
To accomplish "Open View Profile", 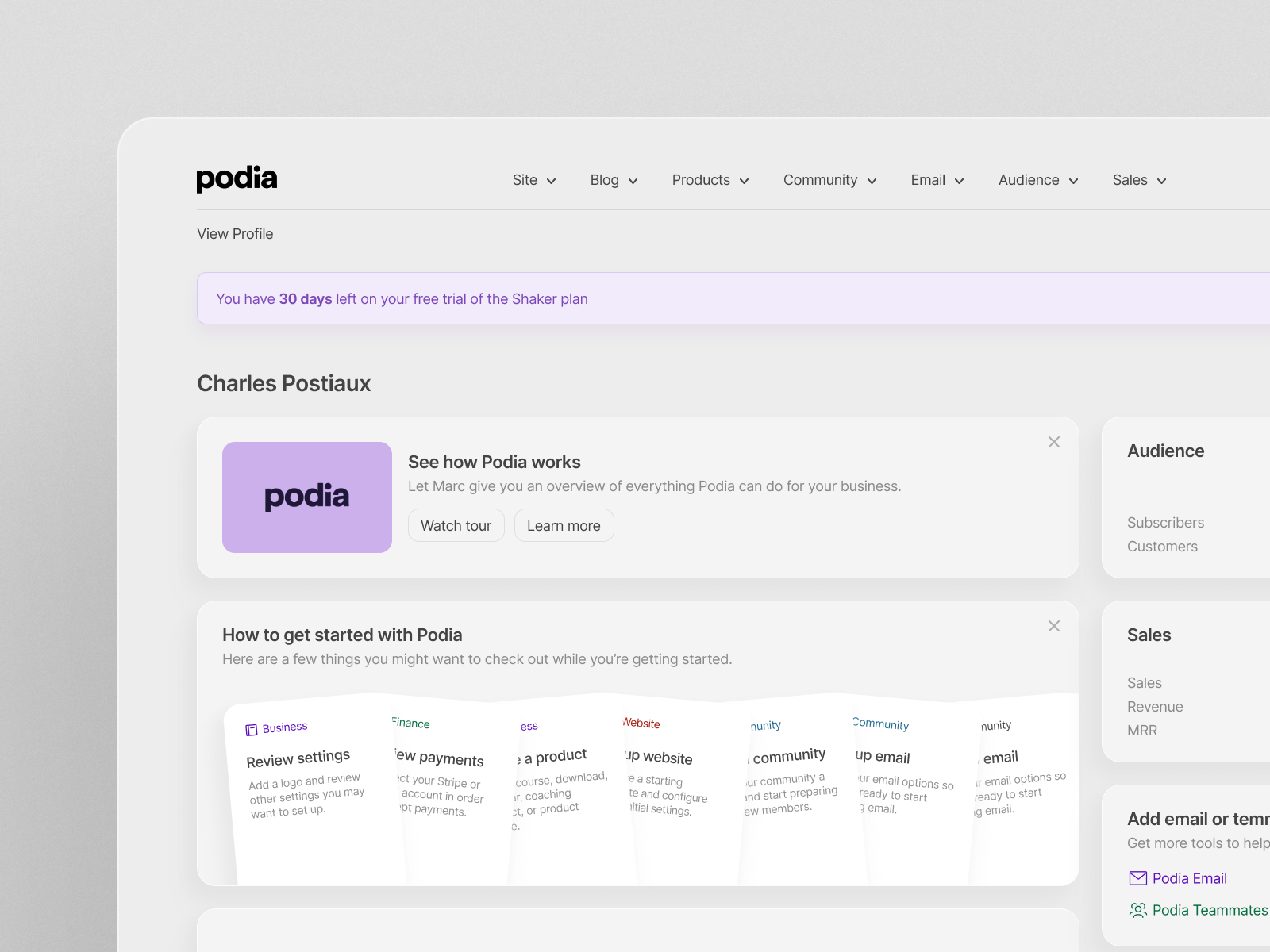I will coord(235,233).
